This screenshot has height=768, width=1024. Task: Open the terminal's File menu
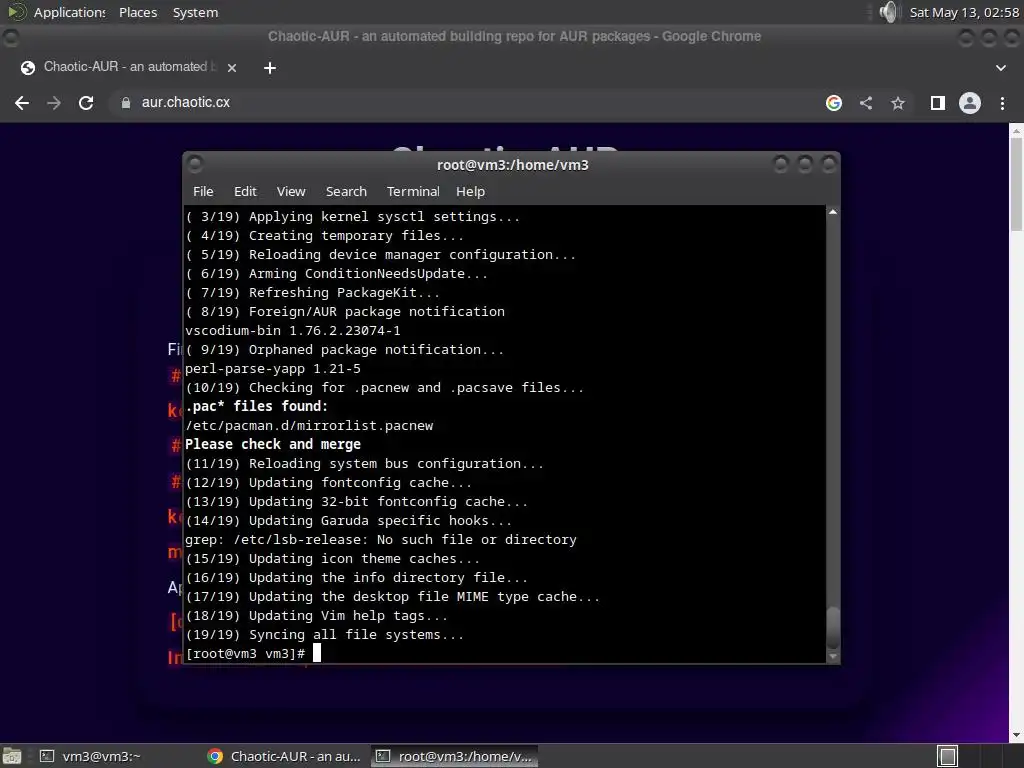tap(203, 191)
